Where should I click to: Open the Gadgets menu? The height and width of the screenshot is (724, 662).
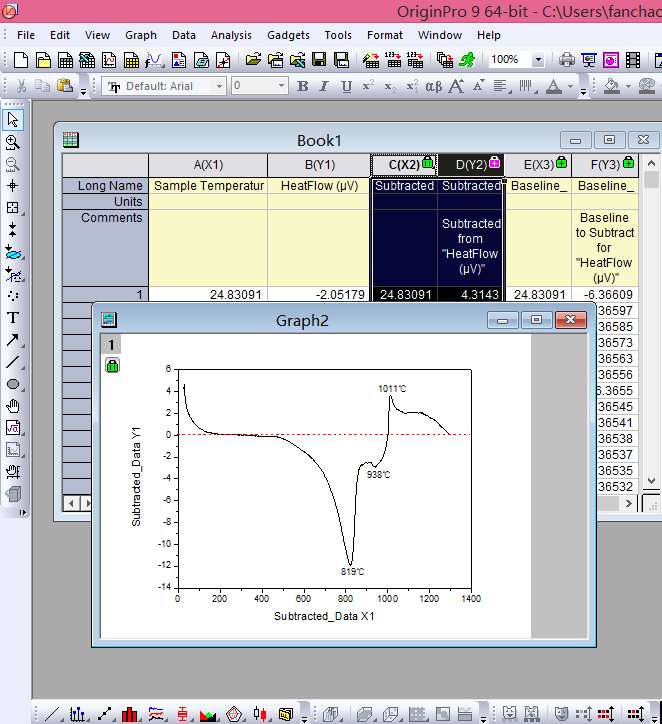(x=288, y=35)
